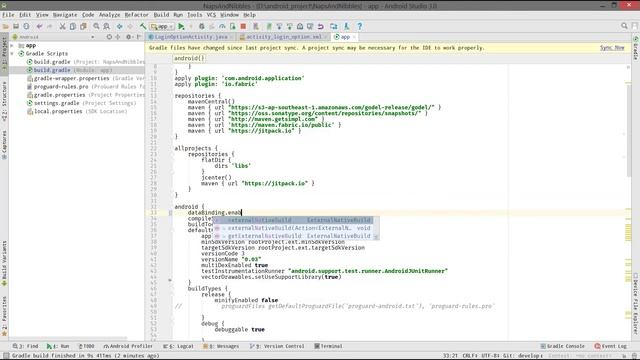Click the red Stop icon
The height and width of the screenshot is (360, 640).
click(243, 27)
